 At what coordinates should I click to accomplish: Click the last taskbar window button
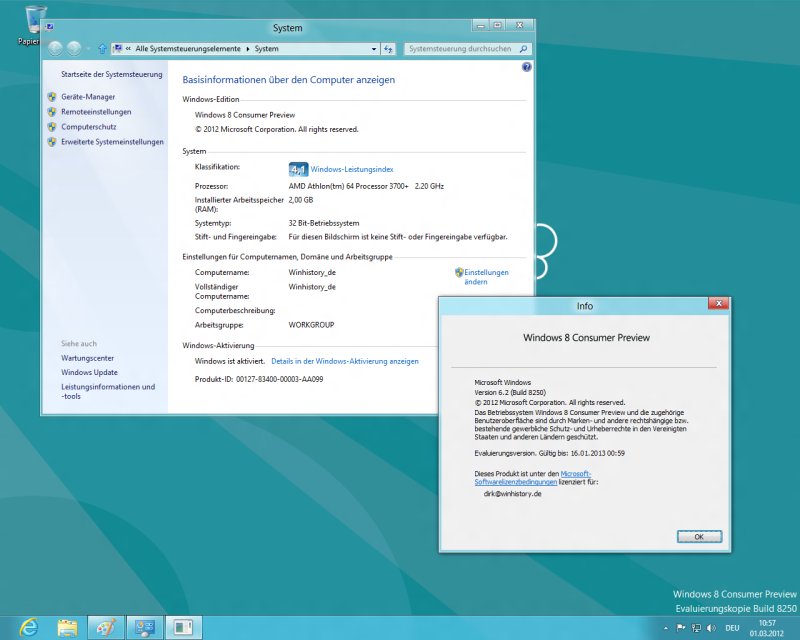click(x=184, y=627)
